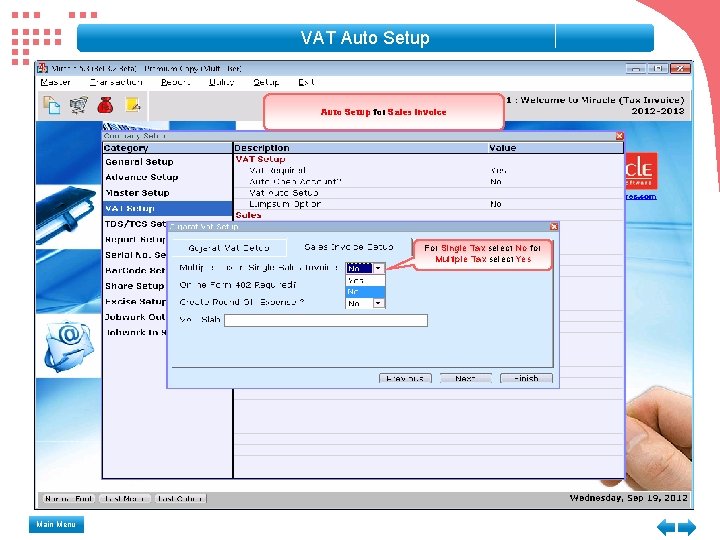Open the Multiple or Single Sales Invoice dropdown
The height and width of the screenshot is (540, 720).
point(378,268)
